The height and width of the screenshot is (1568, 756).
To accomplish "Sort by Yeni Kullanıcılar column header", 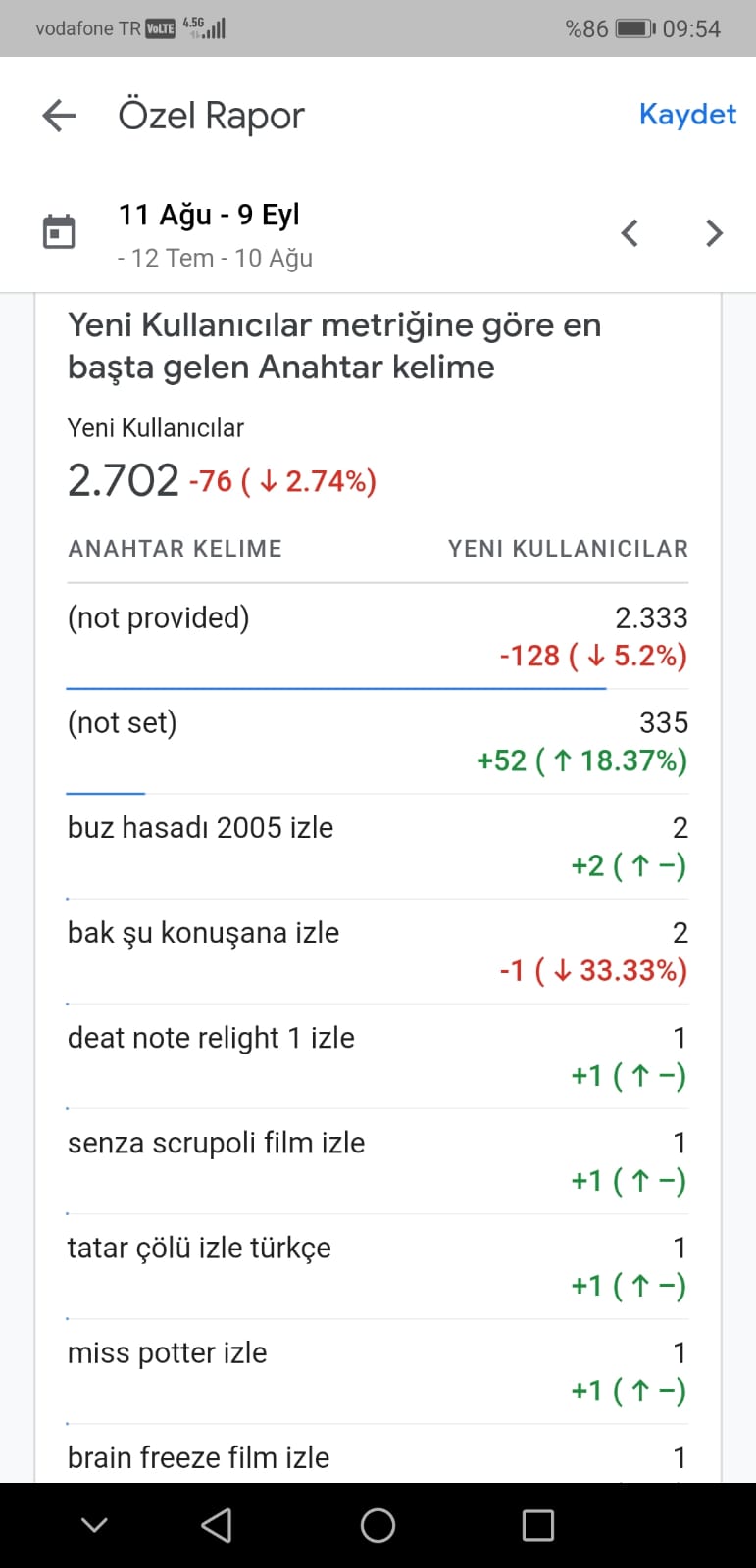I will (568, 549).
